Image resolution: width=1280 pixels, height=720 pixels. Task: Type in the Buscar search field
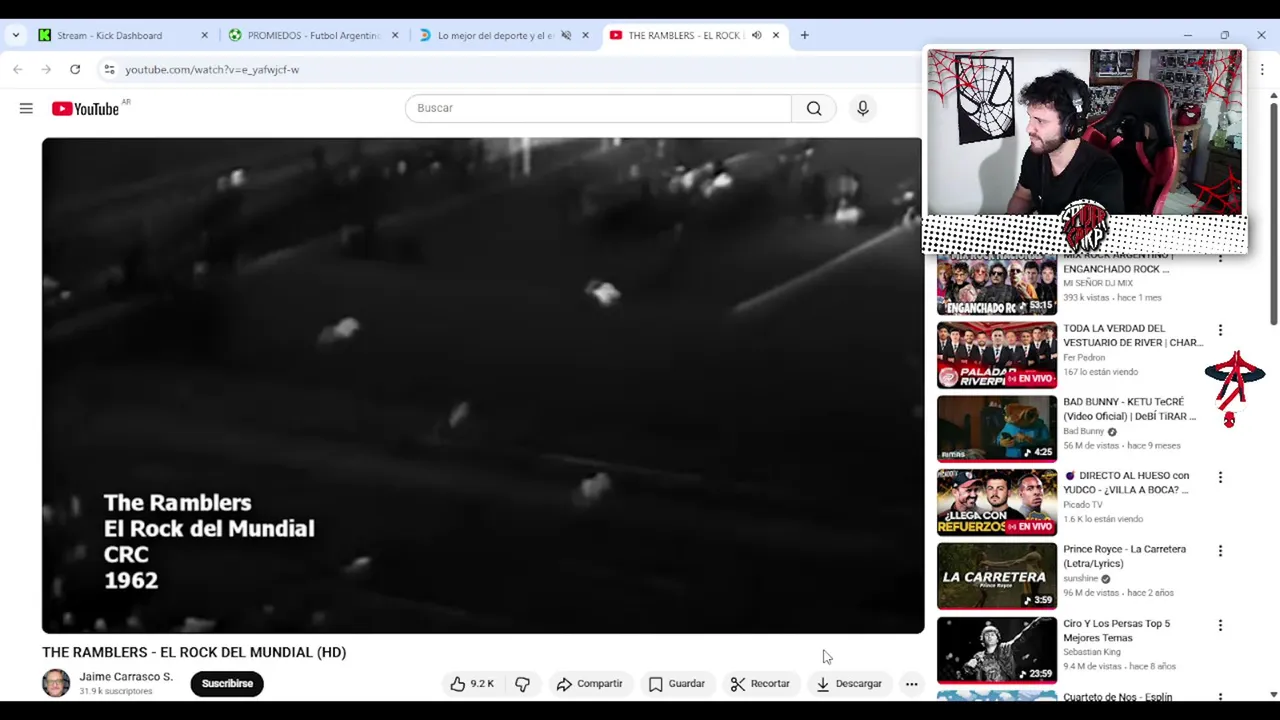[598, 108]
